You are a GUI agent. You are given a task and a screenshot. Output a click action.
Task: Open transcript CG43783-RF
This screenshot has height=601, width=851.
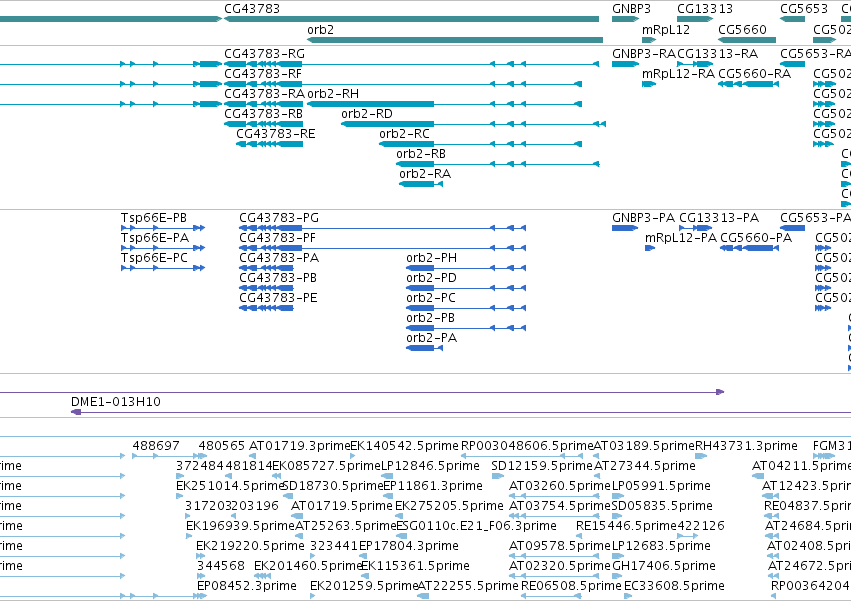(x=263, y=74)
